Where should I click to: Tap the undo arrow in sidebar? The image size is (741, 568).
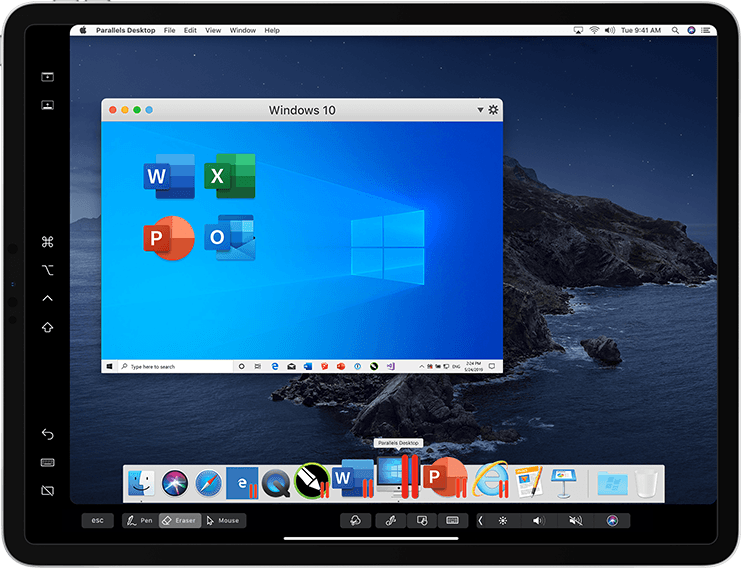tap(47, 434)
